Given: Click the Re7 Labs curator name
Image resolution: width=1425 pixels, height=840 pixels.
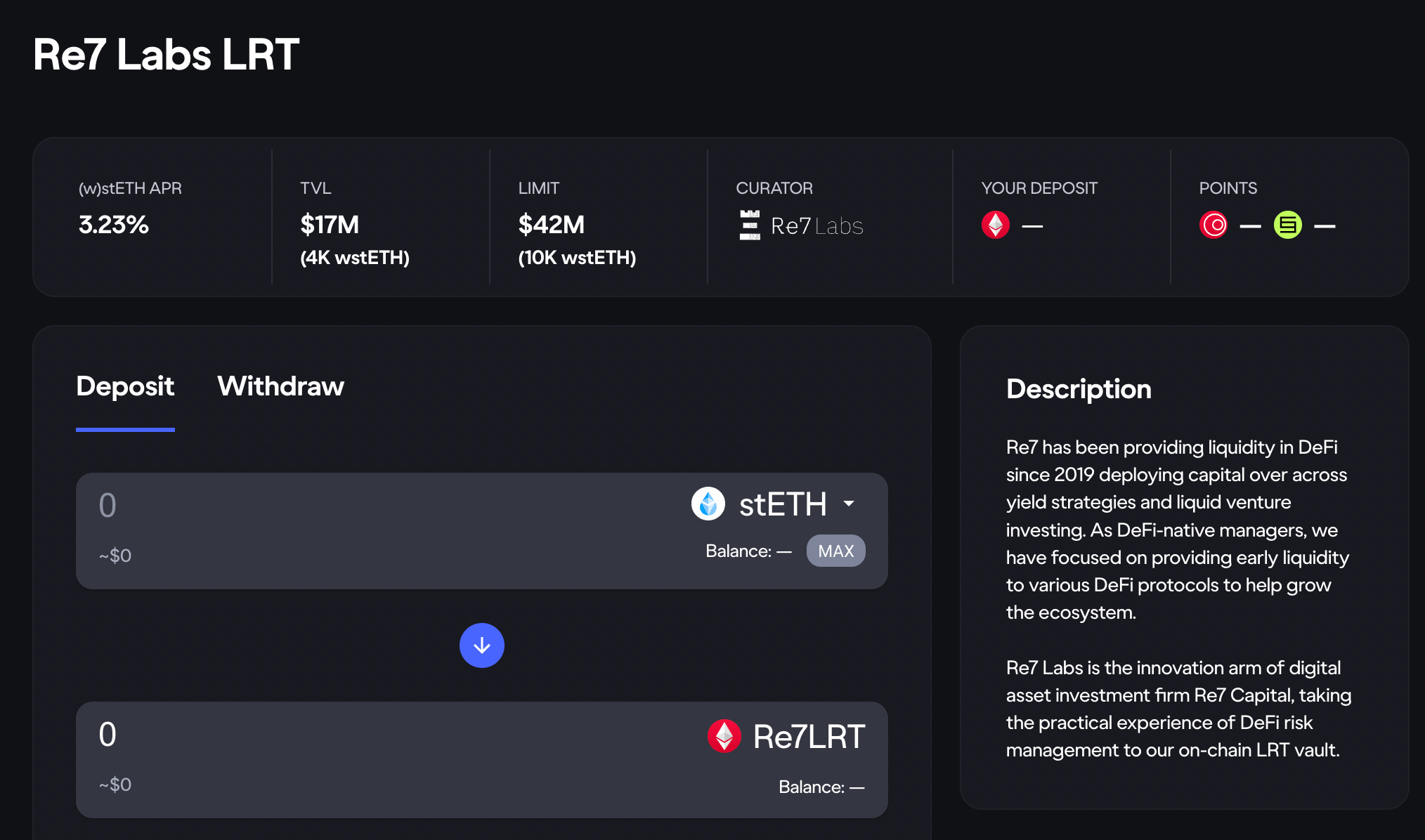Looking at the screenshot, I should (x=816, y=226).
